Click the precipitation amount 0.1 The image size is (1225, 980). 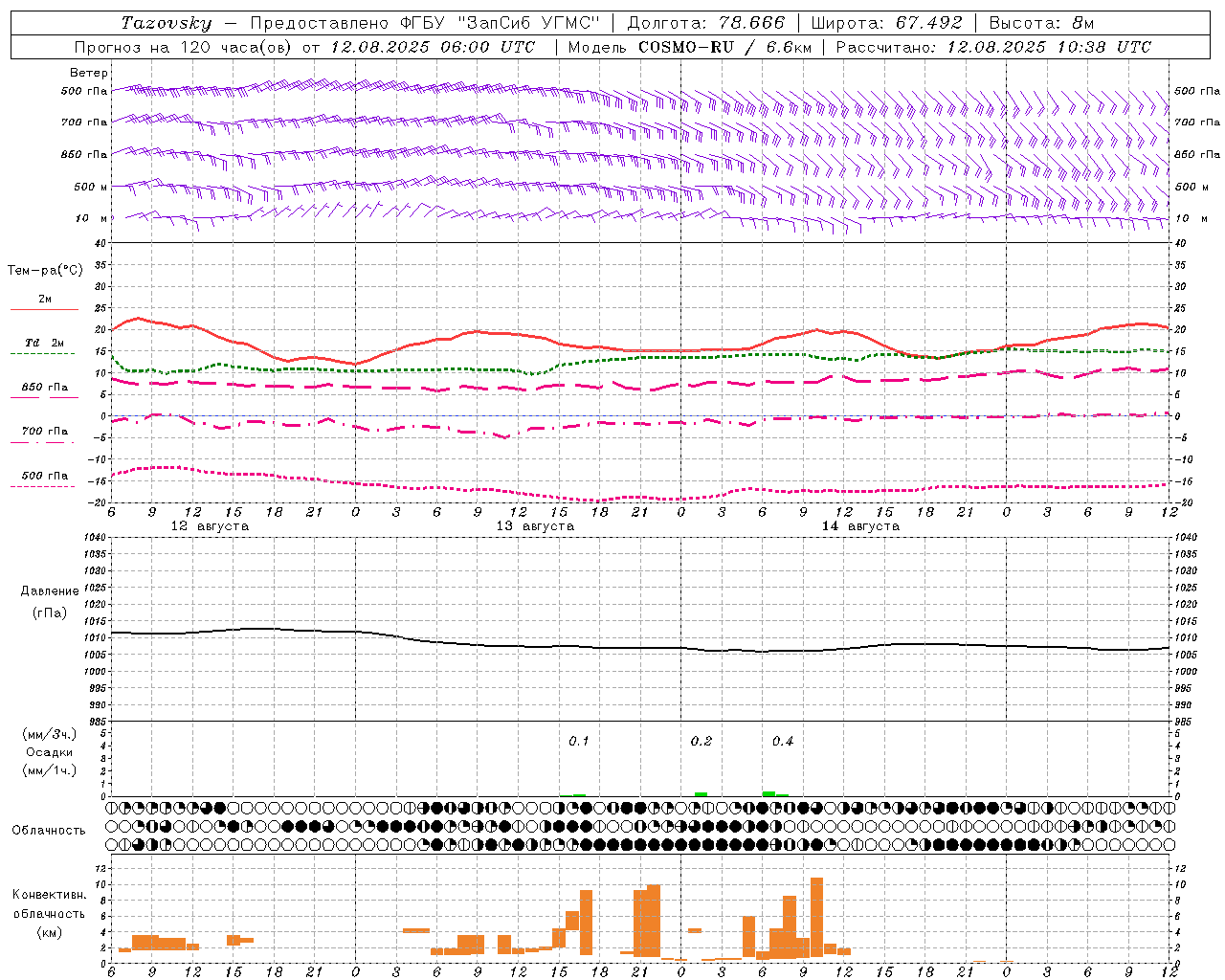point(579,741)
